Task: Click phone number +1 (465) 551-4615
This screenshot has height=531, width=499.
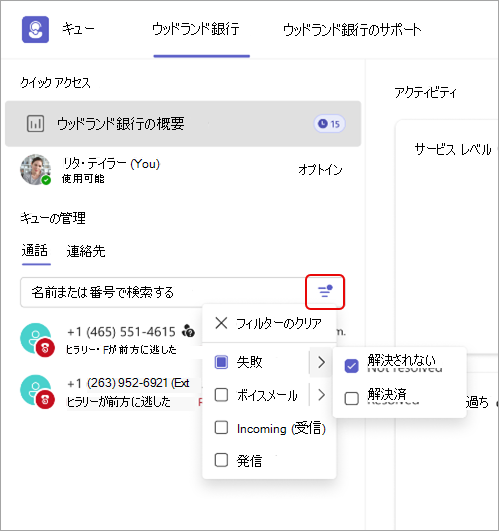Action: tap(122, 332)
